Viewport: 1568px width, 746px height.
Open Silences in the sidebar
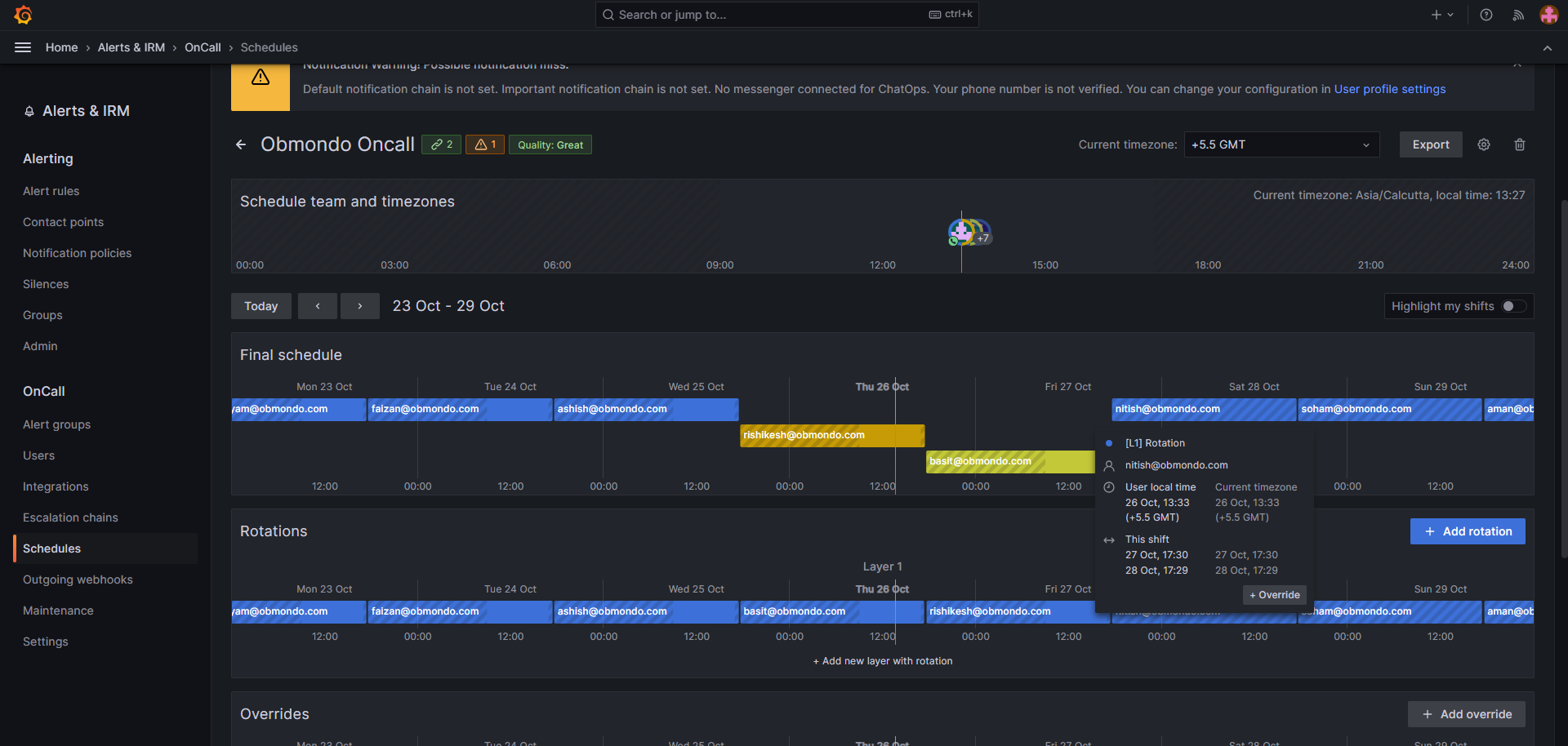(46, 284)
